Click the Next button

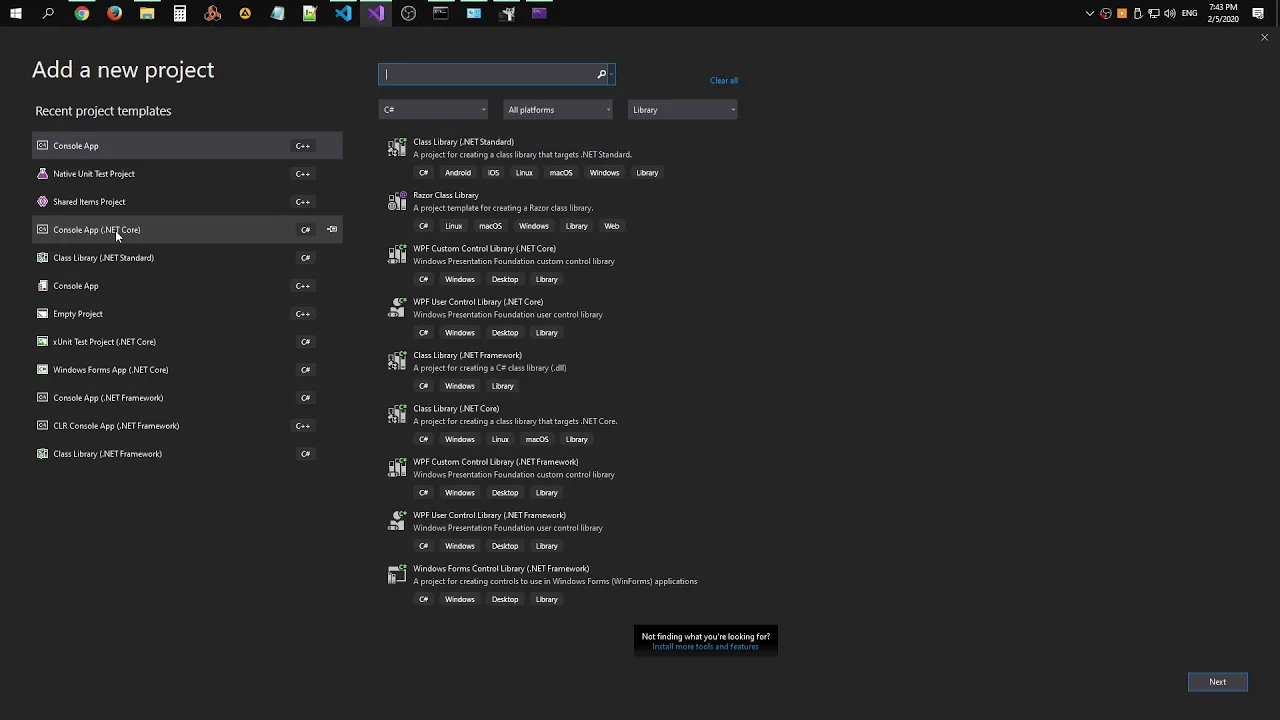click(1217, 682)
